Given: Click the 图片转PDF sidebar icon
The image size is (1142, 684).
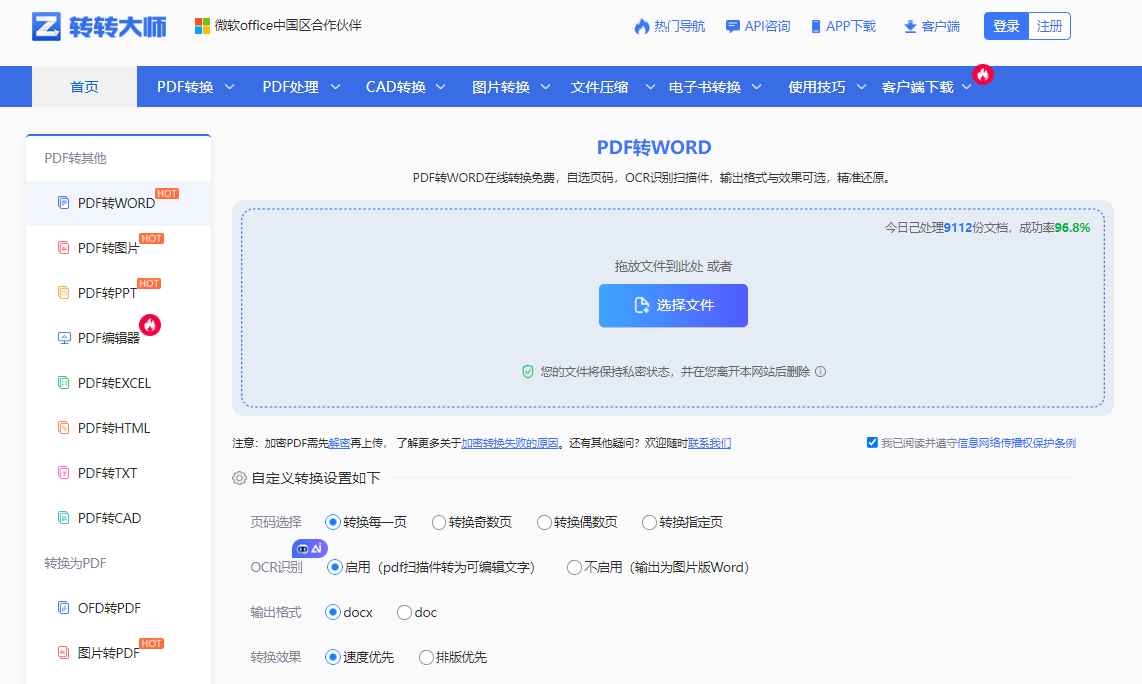Looking at the screenshot, I should 63,653.
